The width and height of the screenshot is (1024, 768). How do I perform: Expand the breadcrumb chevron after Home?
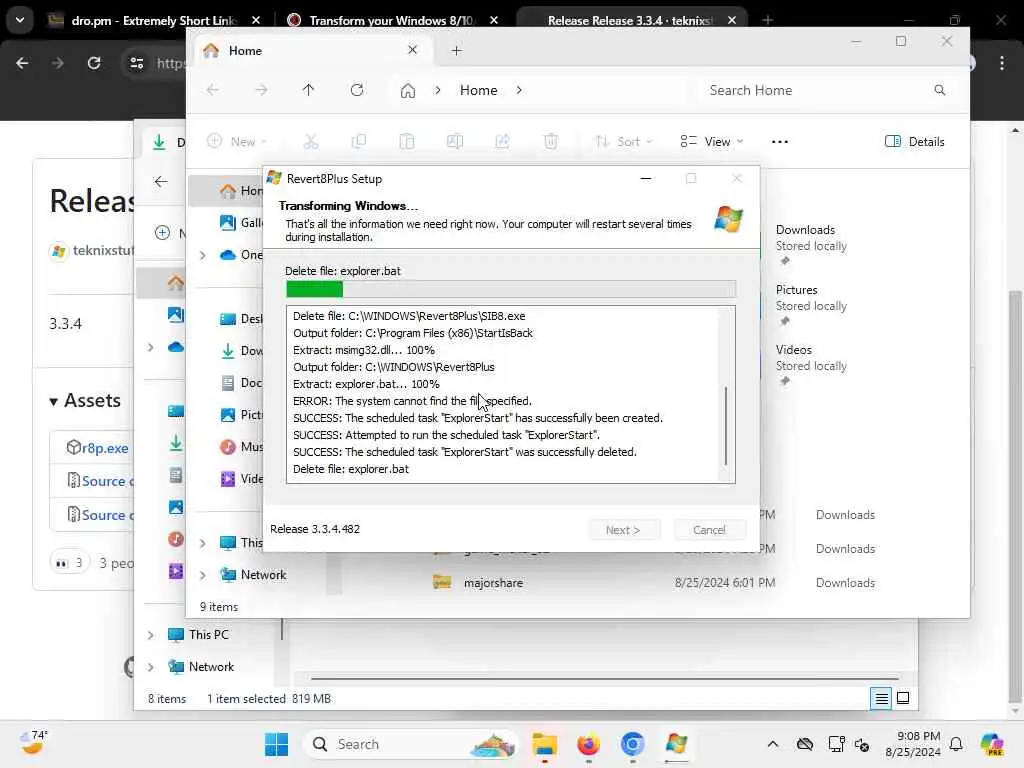click(x=519, y=90)
